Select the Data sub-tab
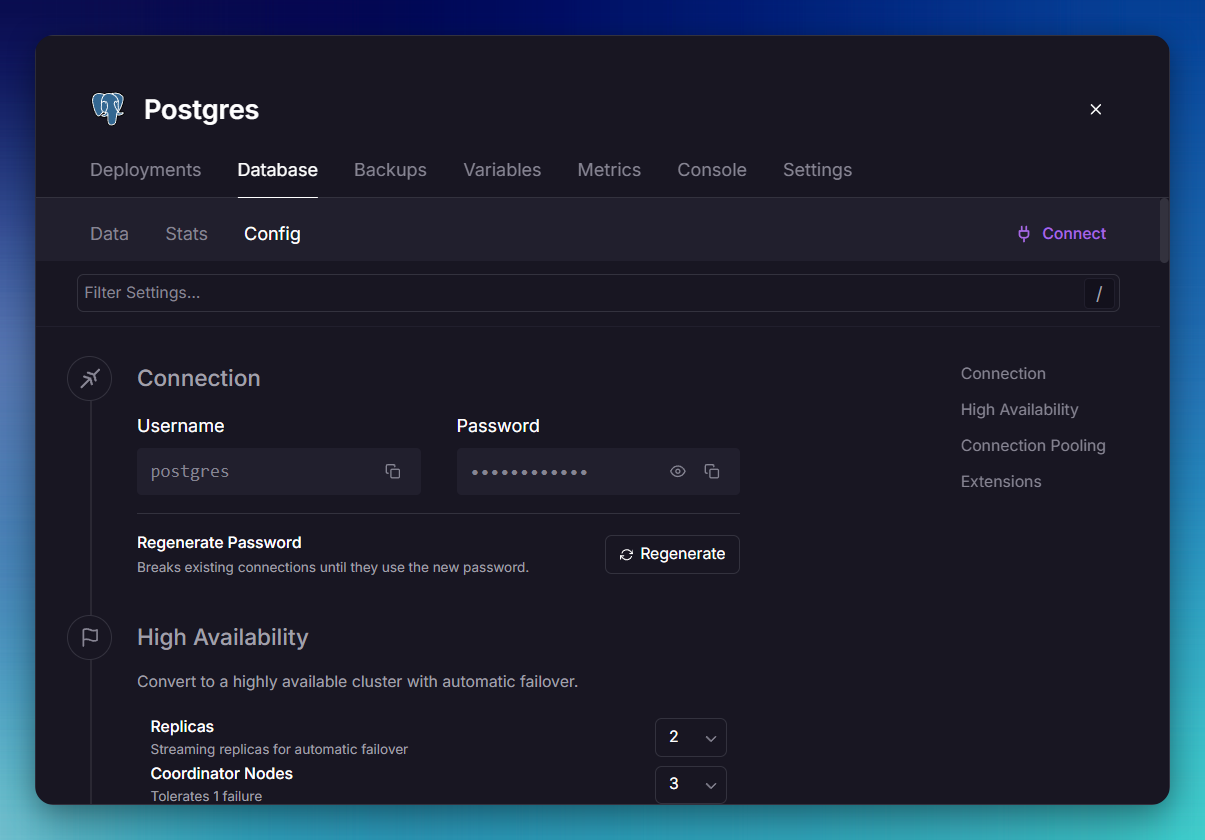Viewport: 1205px width, 840px height. [109, 234]
